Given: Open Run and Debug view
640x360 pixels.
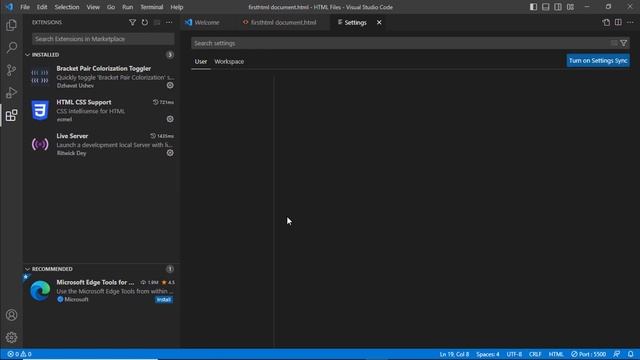Looking at the screenshot, I should pyautogui.click(x=11, y=93).
